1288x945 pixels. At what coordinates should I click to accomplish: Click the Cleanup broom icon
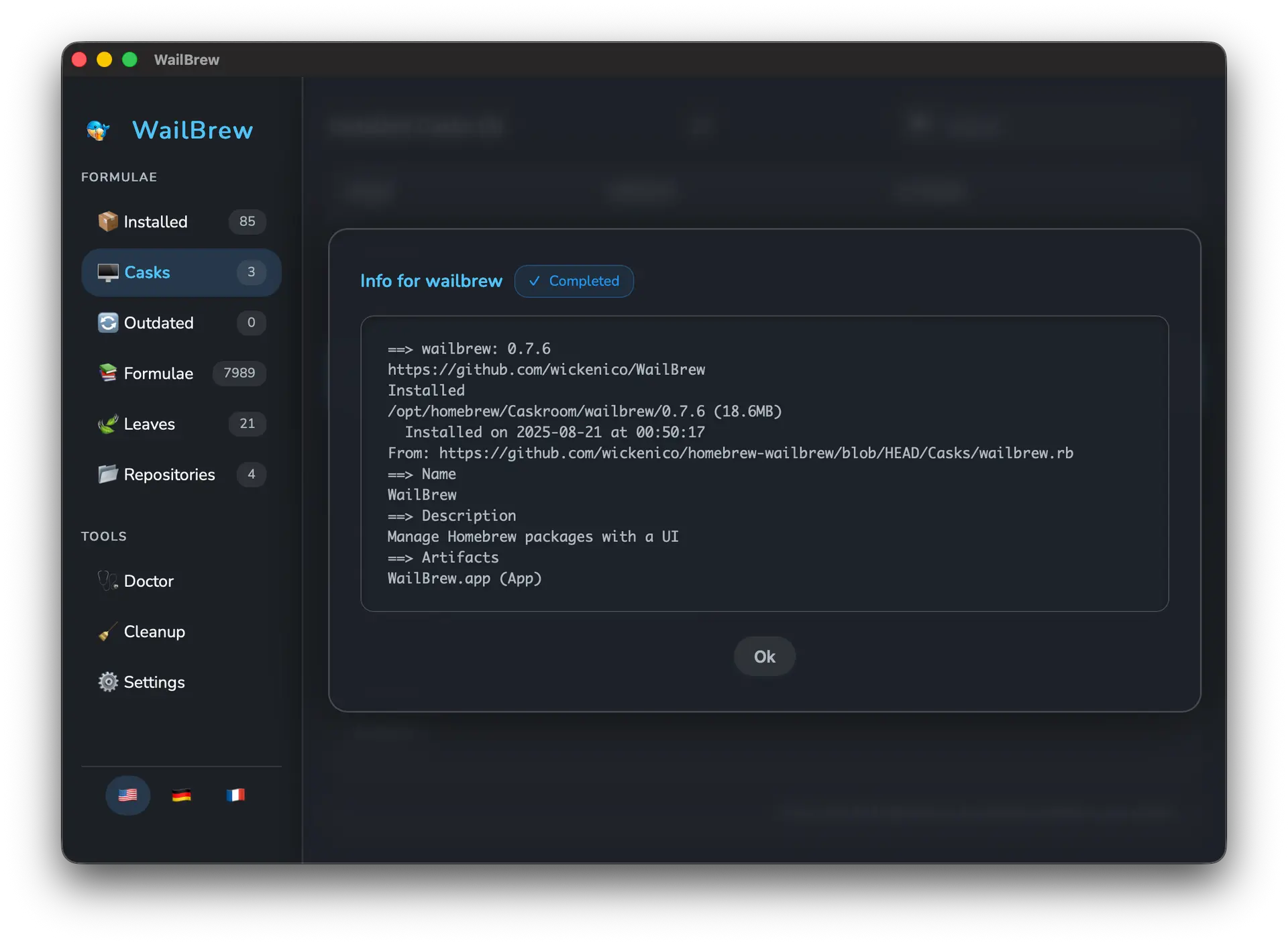[x=107, y=632]
